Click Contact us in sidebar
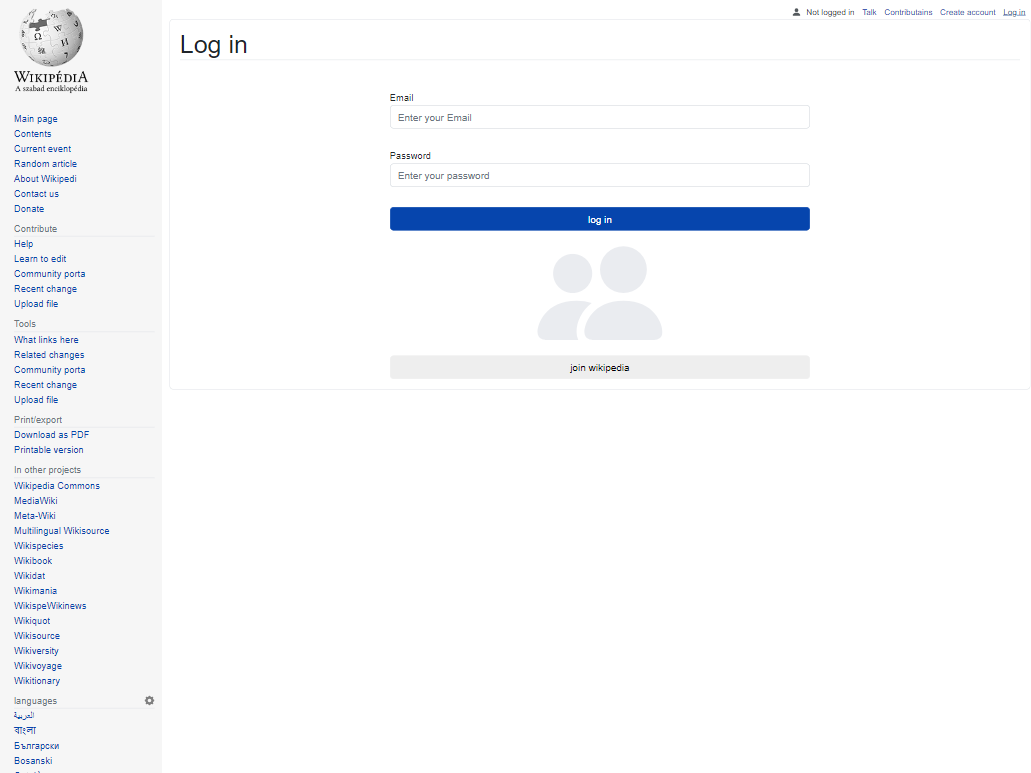This screenshot has height=773, width=1031. click(36, 194)
